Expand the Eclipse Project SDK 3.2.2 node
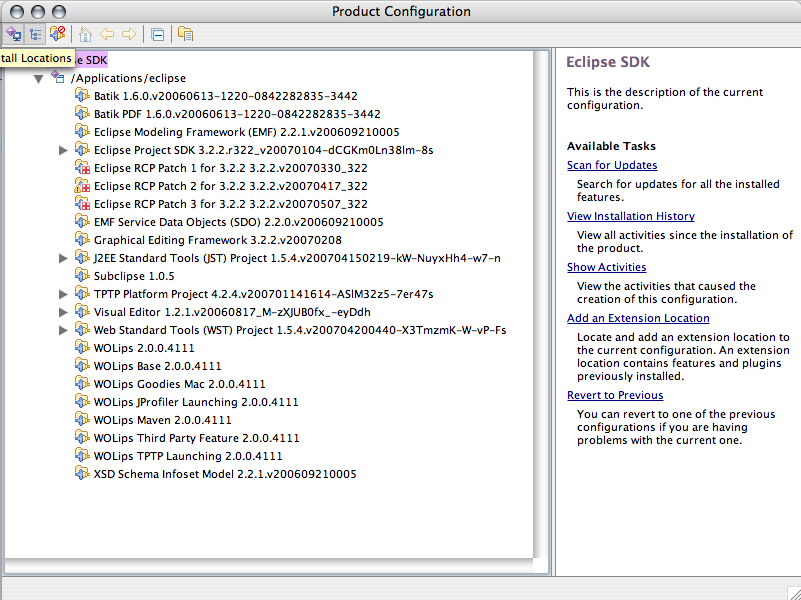 (x=64, y=150)
